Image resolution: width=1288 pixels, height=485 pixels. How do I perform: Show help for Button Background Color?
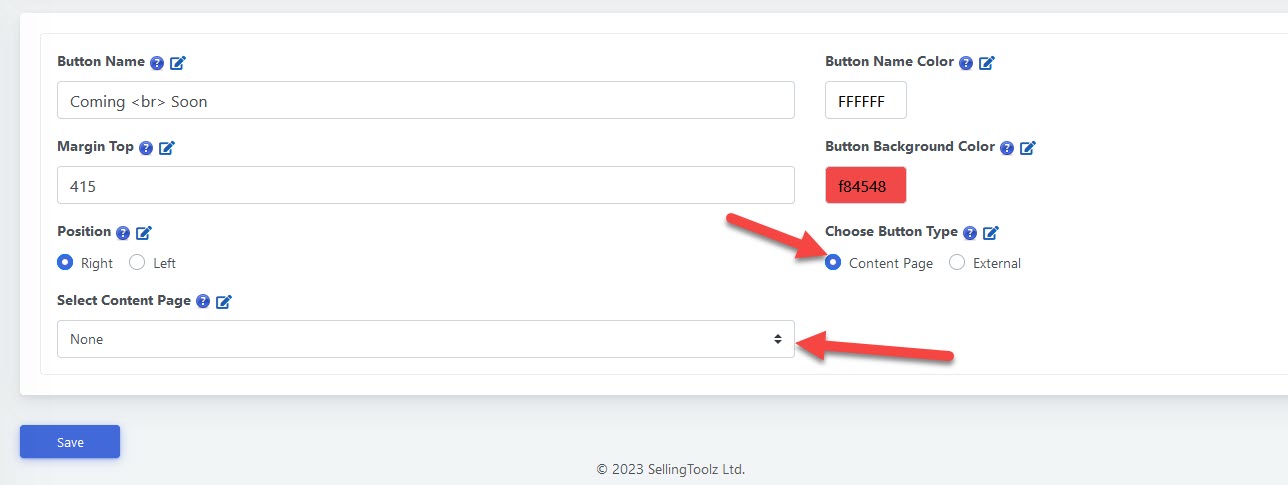pyautogui.click(x=1007, y=148)
